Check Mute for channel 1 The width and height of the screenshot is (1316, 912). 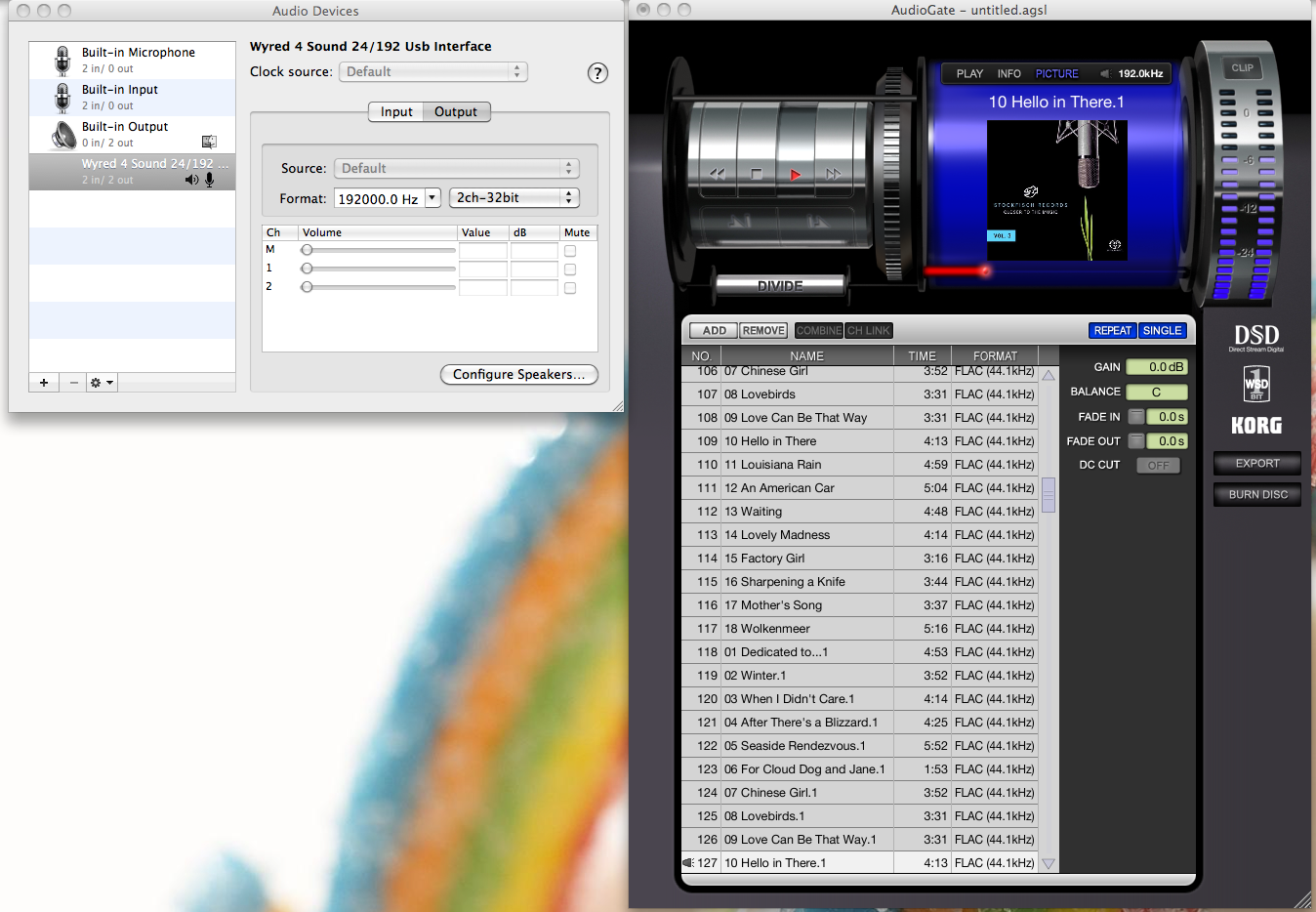point(570,269)
